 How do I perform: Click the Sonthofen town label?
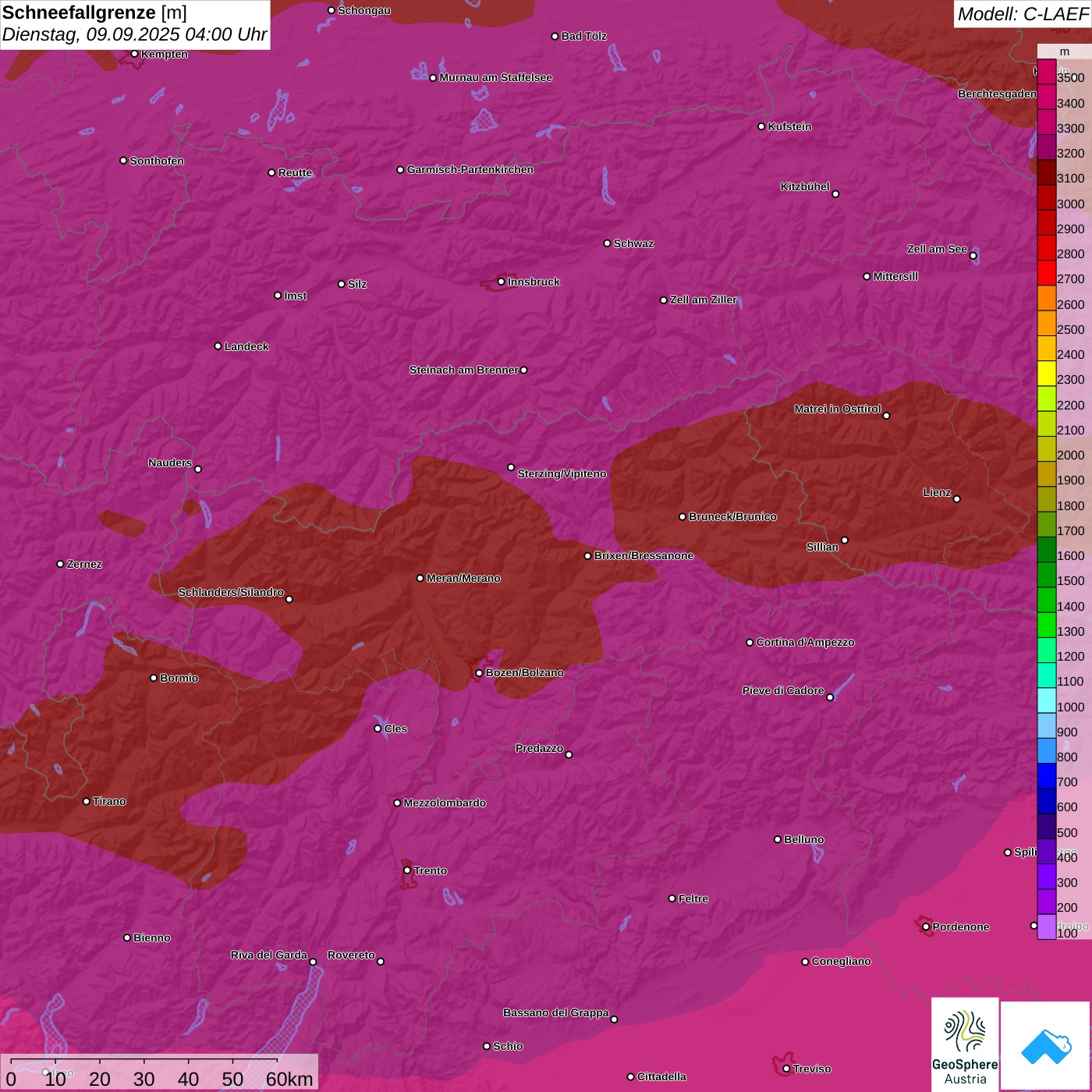click(157, 161)
